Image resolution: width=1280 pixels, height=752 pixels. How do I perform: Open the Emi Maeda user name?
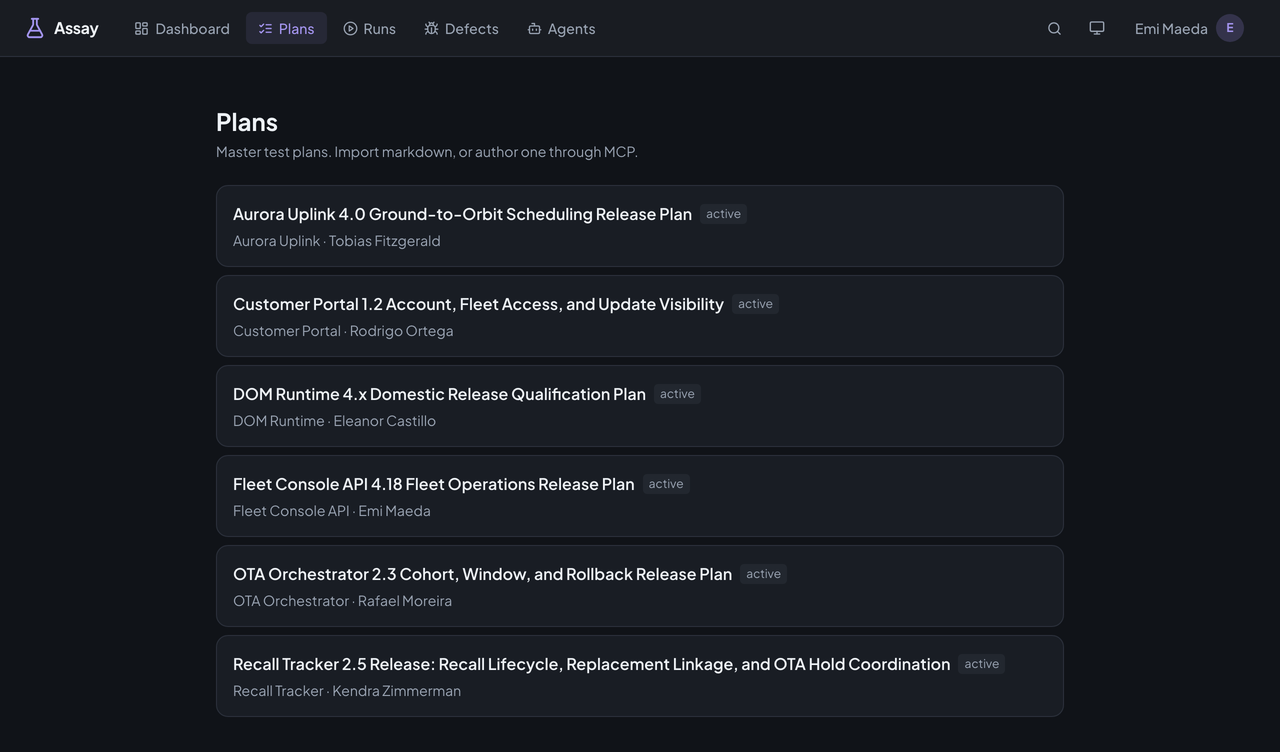point(1171,28)
